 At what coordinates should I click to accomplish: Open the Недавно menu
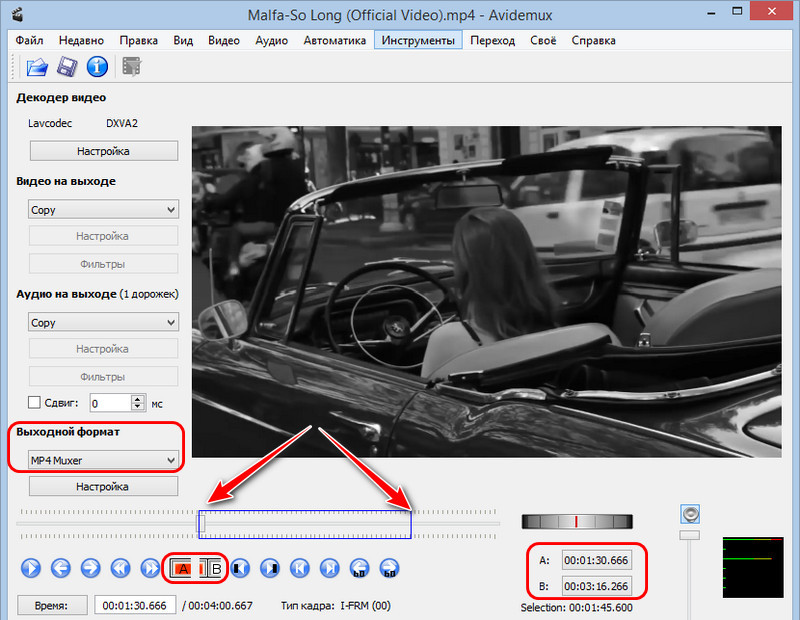point(81,40)
